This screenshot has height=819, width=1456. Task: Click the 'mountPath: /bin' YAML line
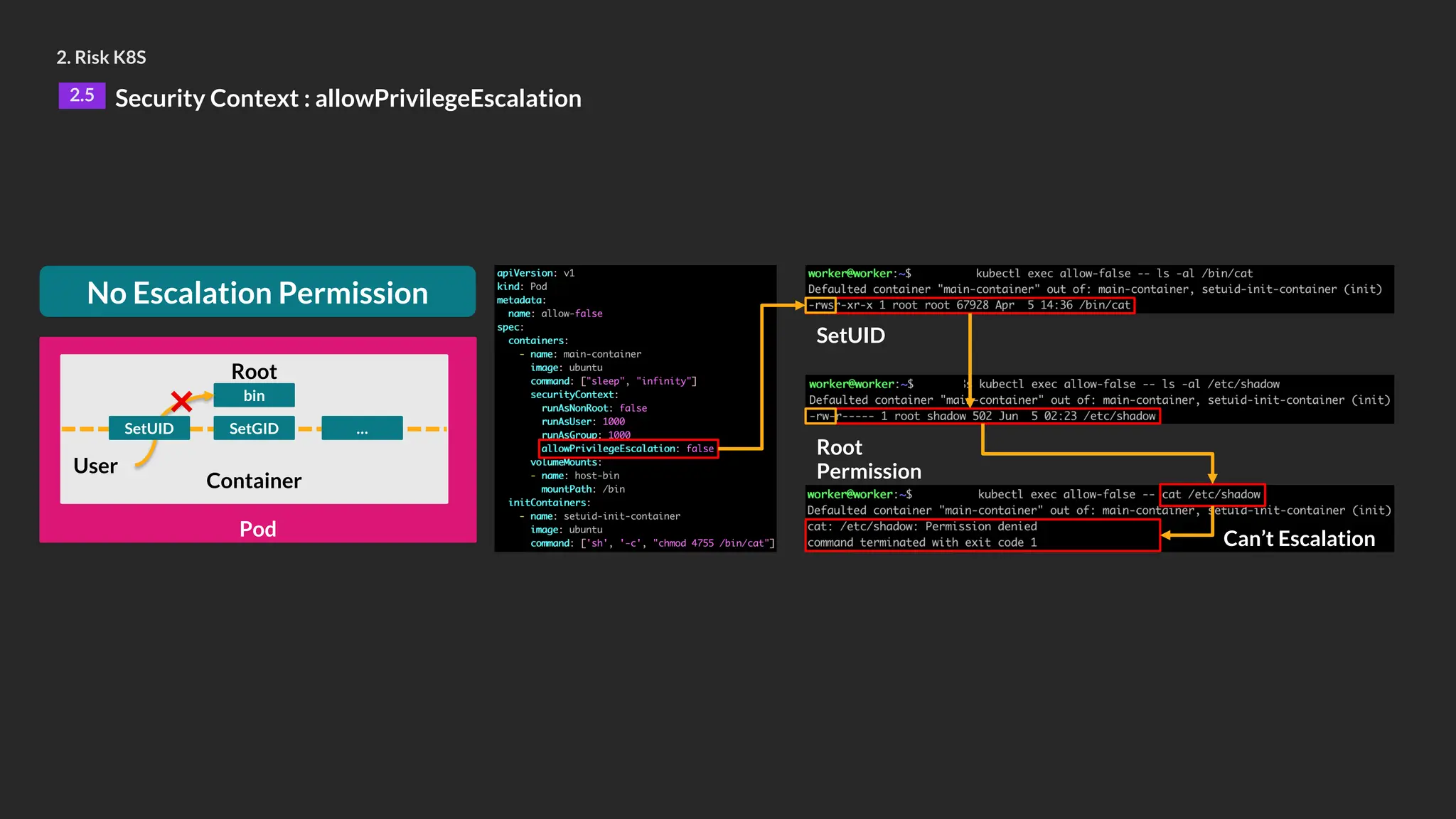pos(583,489)
